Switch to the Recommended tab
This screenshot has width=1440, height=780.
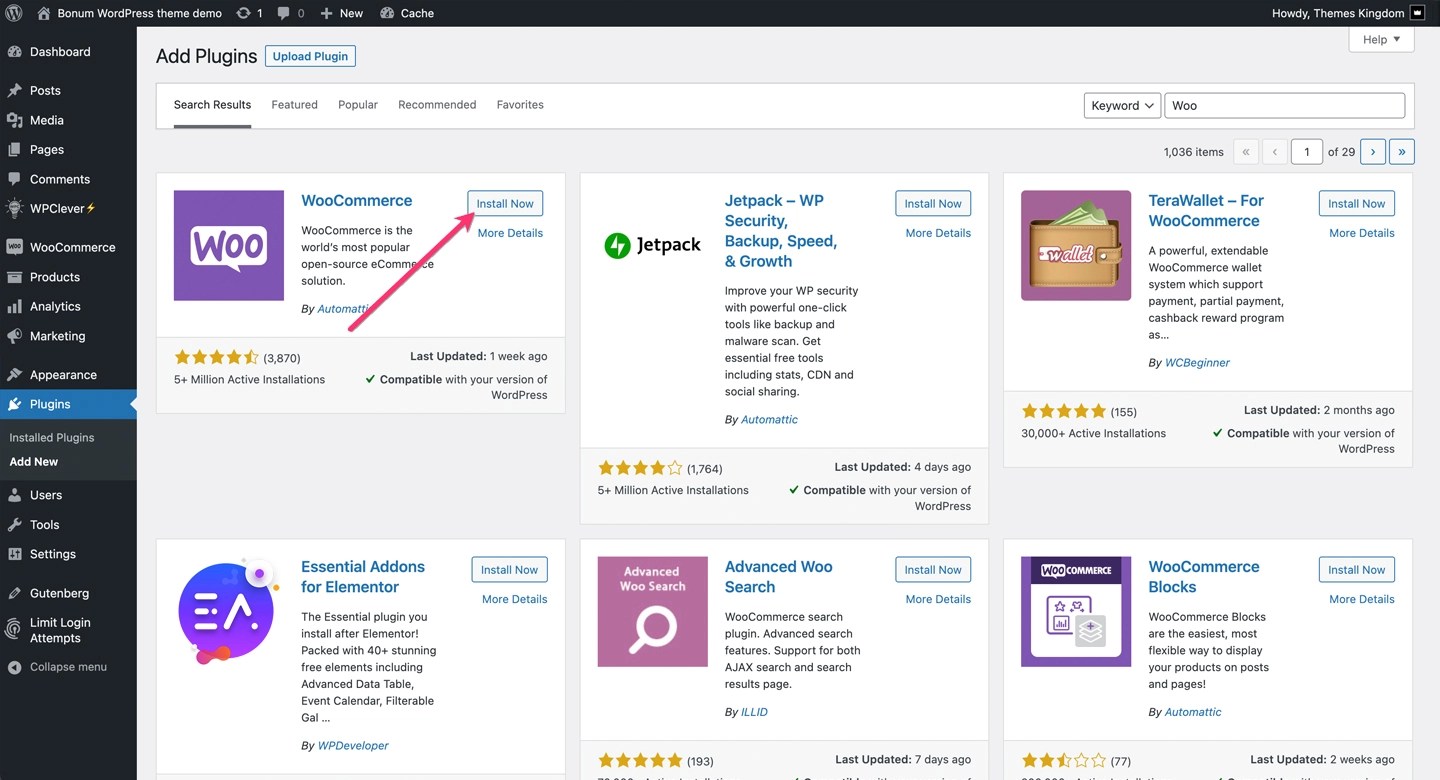[x=437, y=104]
